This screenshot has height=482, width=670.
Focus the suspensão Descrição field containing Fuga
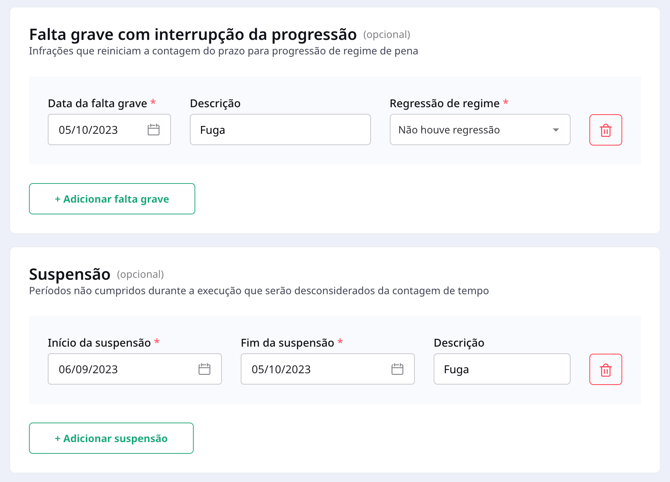[x=502, y=369]
